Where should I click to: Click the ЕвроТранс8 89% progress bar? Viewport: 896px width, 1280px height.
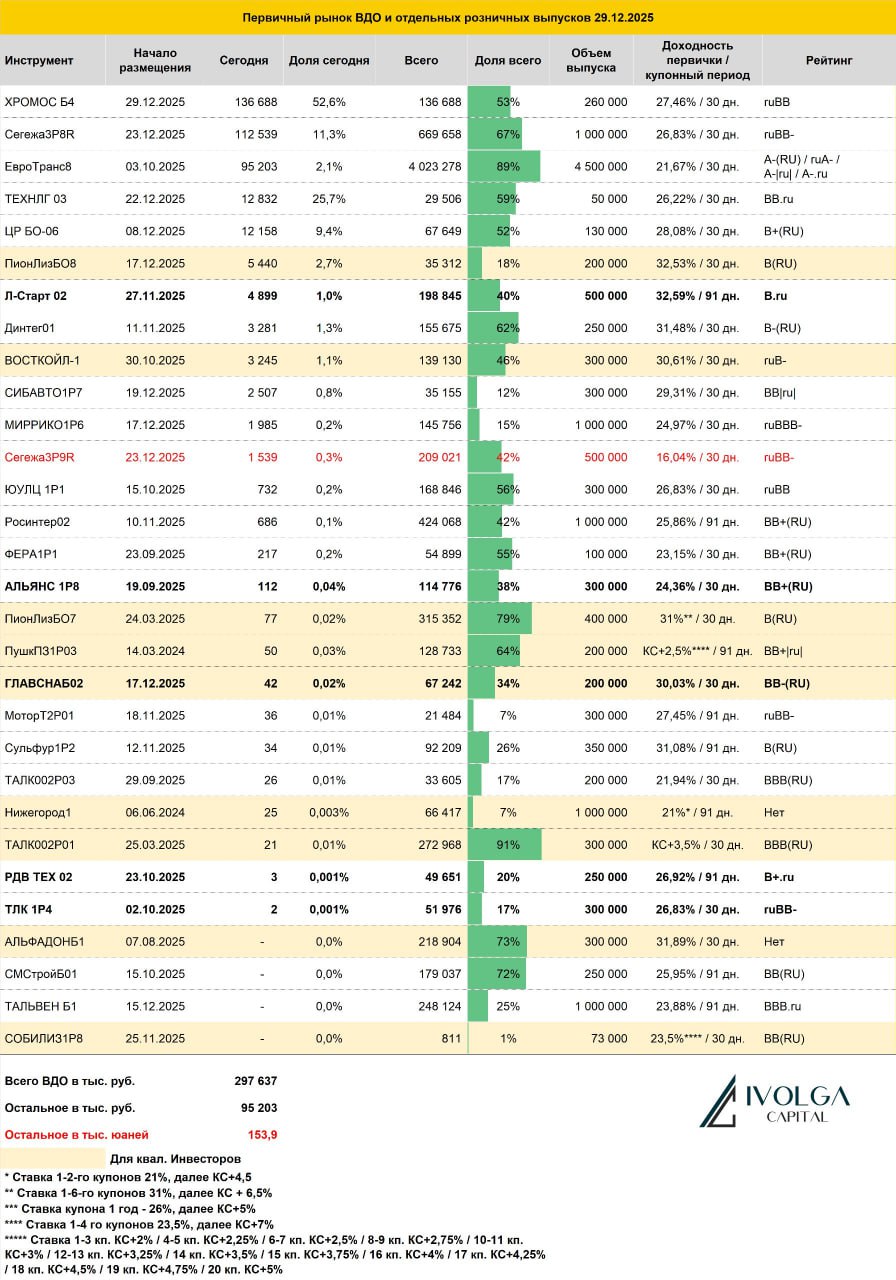pos(504,166)
